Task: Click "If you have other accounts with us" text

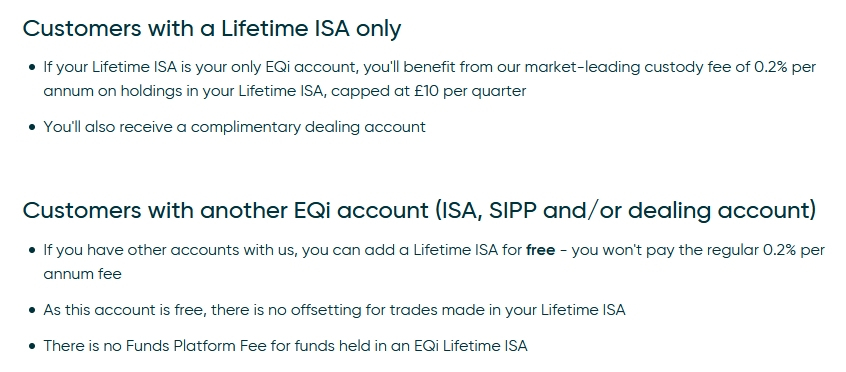Action: point(171,251)
